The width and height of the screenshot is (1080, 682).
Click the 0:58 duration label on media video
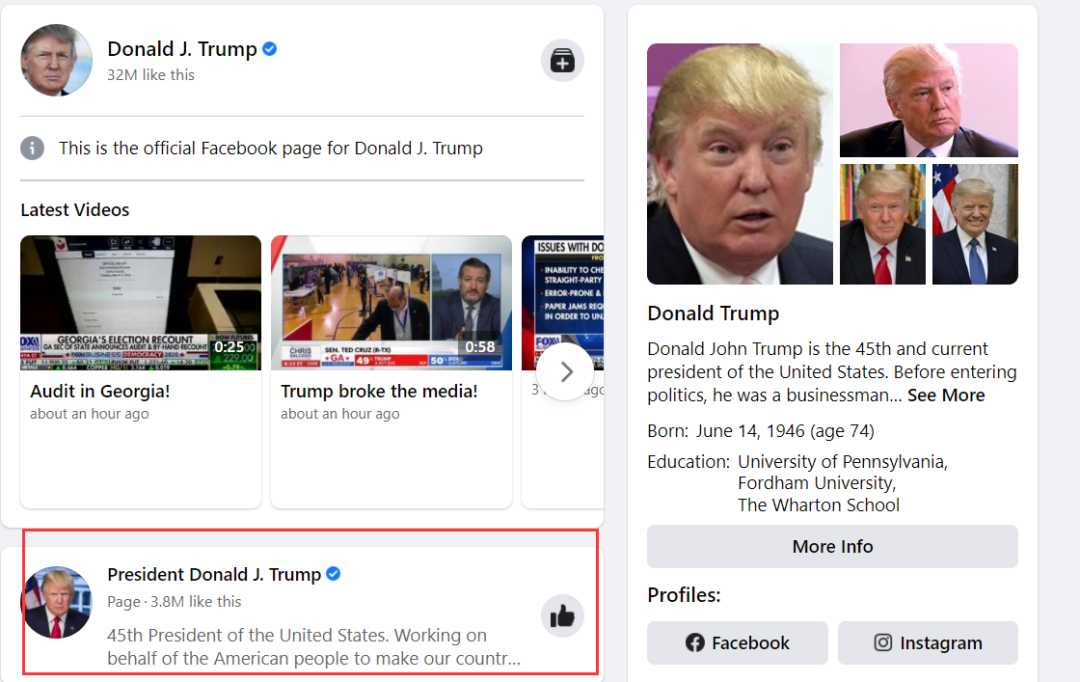pos(480,347)
